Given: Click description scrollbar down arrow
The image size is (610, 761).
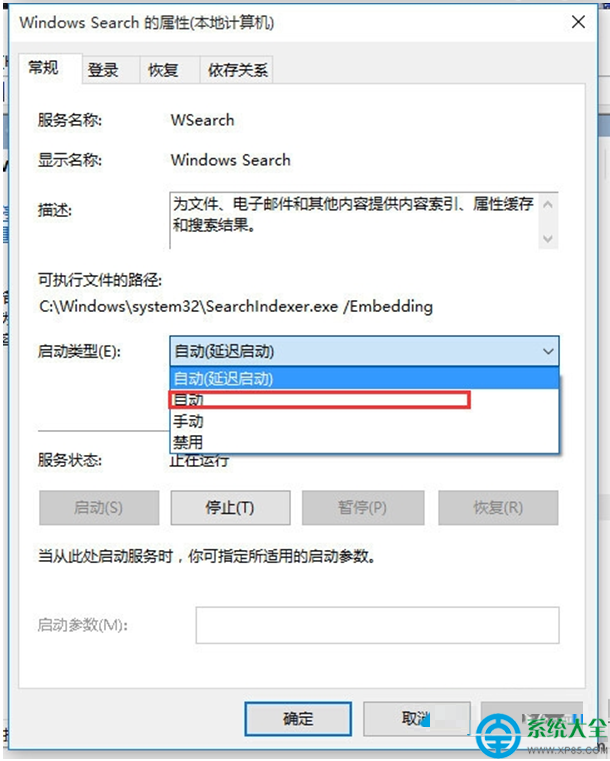Looking at the screenshot, I should tap(548, 238).
